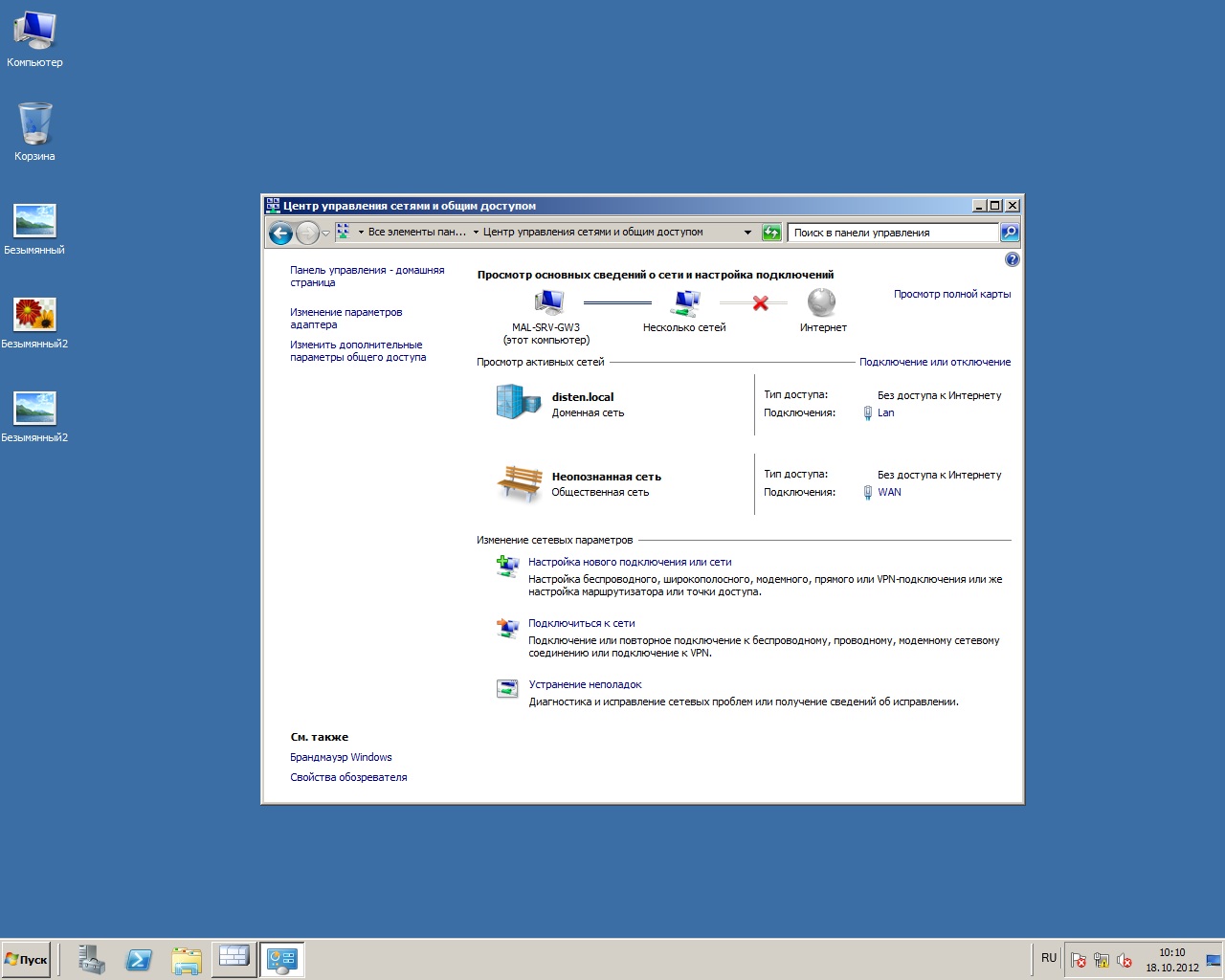Viewport: 1225px width, 980px height.
Task: Open the 'Пуск' Start button
Action: tap(27, 960)
